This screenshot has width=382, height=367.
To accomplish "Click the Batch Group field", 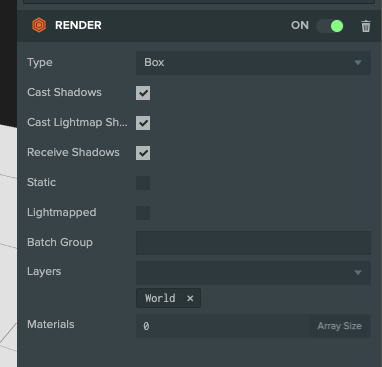I will tap(253, 243).
